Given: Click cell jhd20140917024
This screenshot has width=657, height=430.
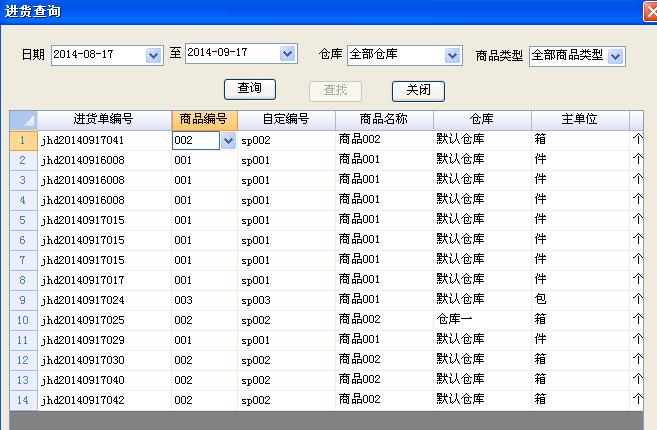Looking at the screenshot, I should 104,300.
